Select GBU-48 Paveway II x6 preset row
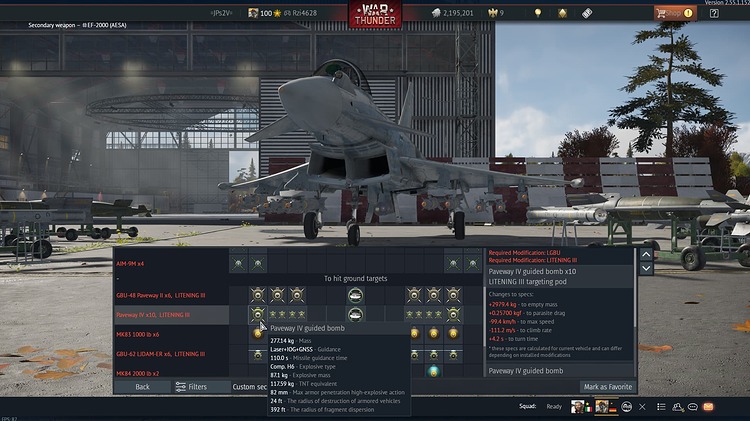Image resolution: width=750 pixels, height=421 pixels. pos(171,295)
